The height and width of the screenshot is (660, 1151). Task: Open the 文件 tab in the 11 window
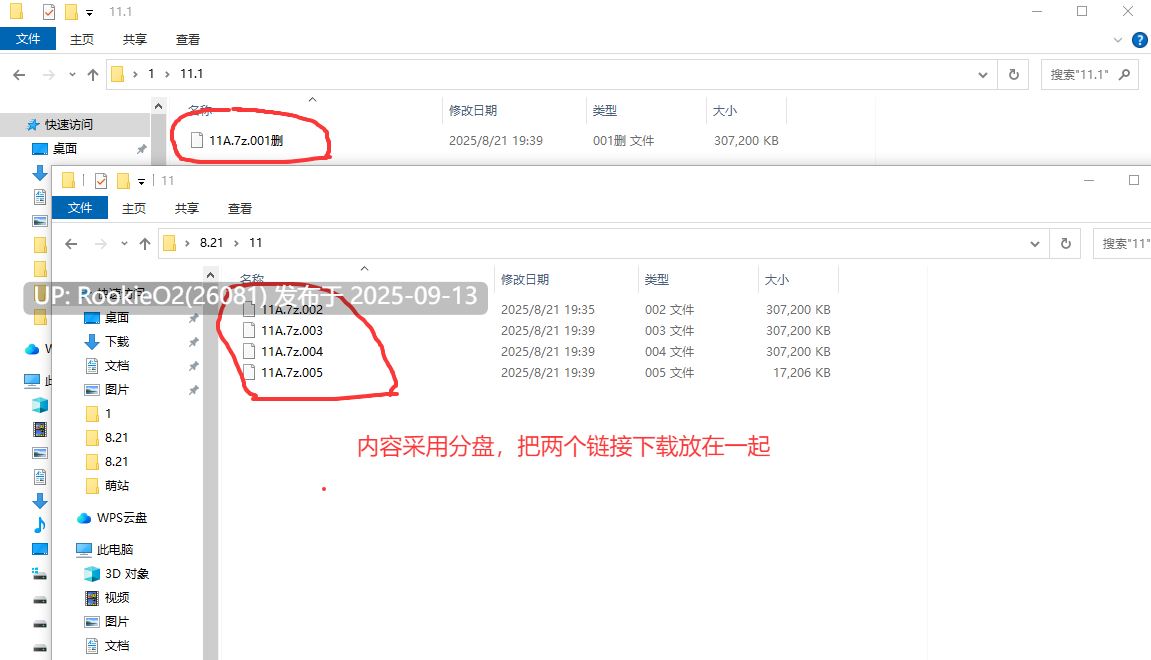click(80, 208)
